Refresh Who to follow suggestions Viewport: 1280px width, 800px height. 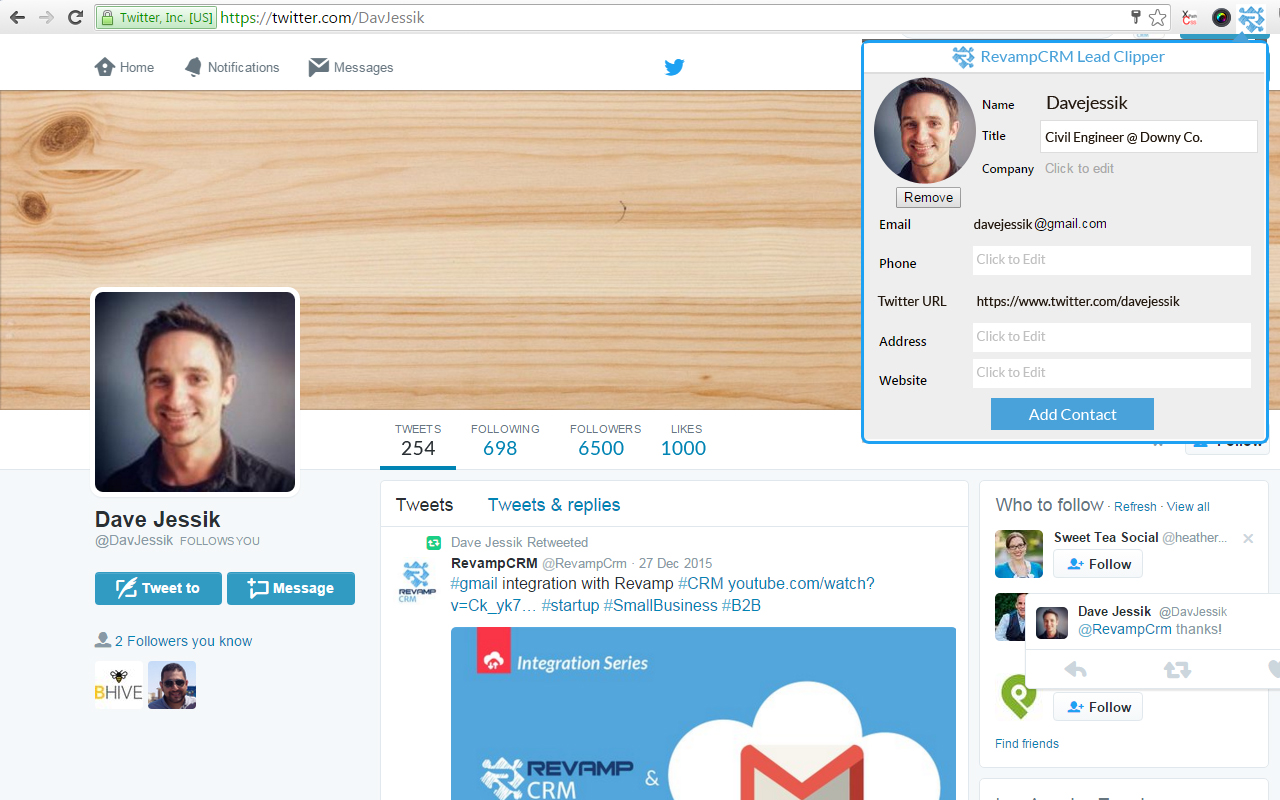(x=1135, y=507)
